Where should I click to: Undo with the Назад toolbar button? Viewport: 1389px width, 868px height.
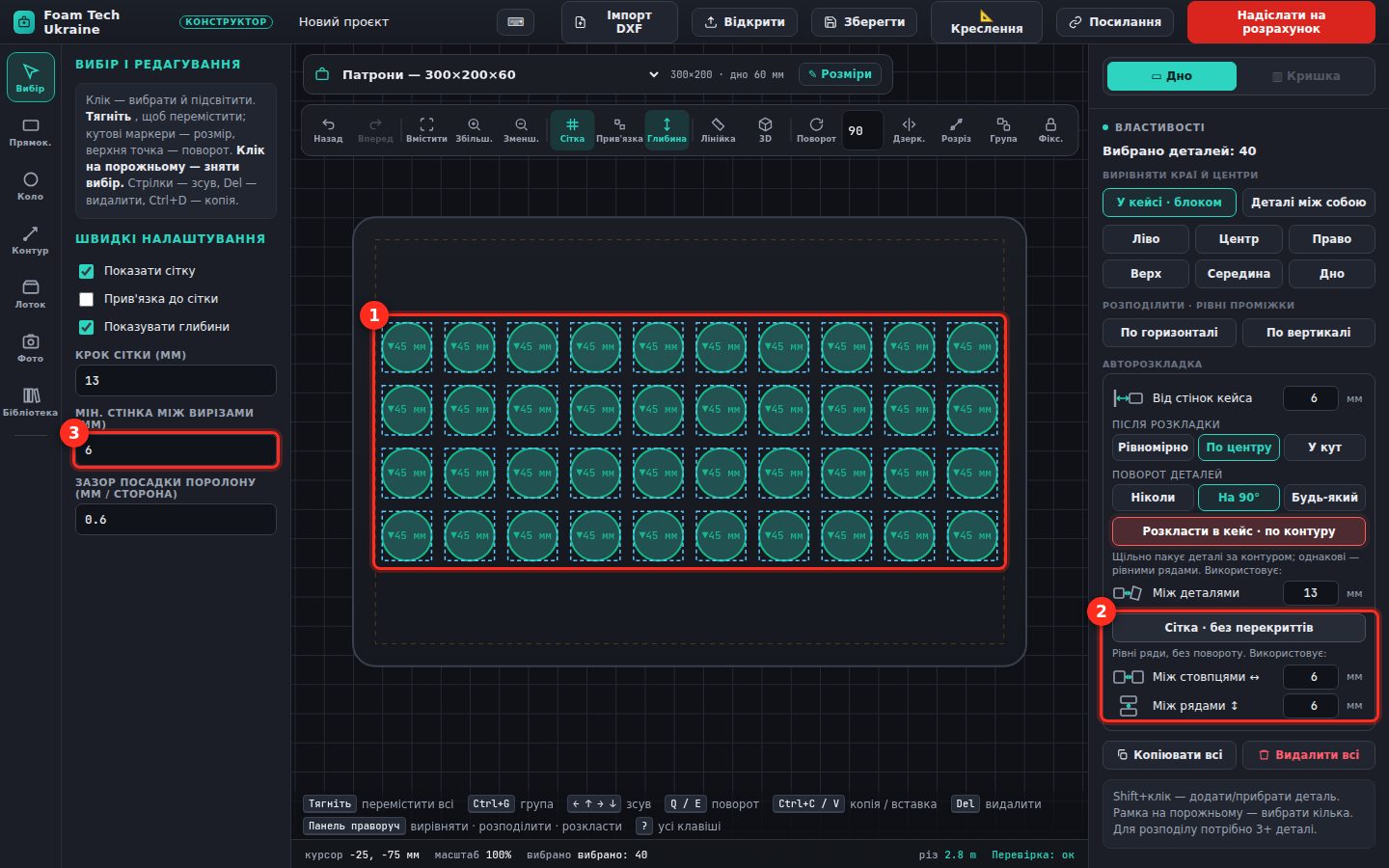coord(328,130)
